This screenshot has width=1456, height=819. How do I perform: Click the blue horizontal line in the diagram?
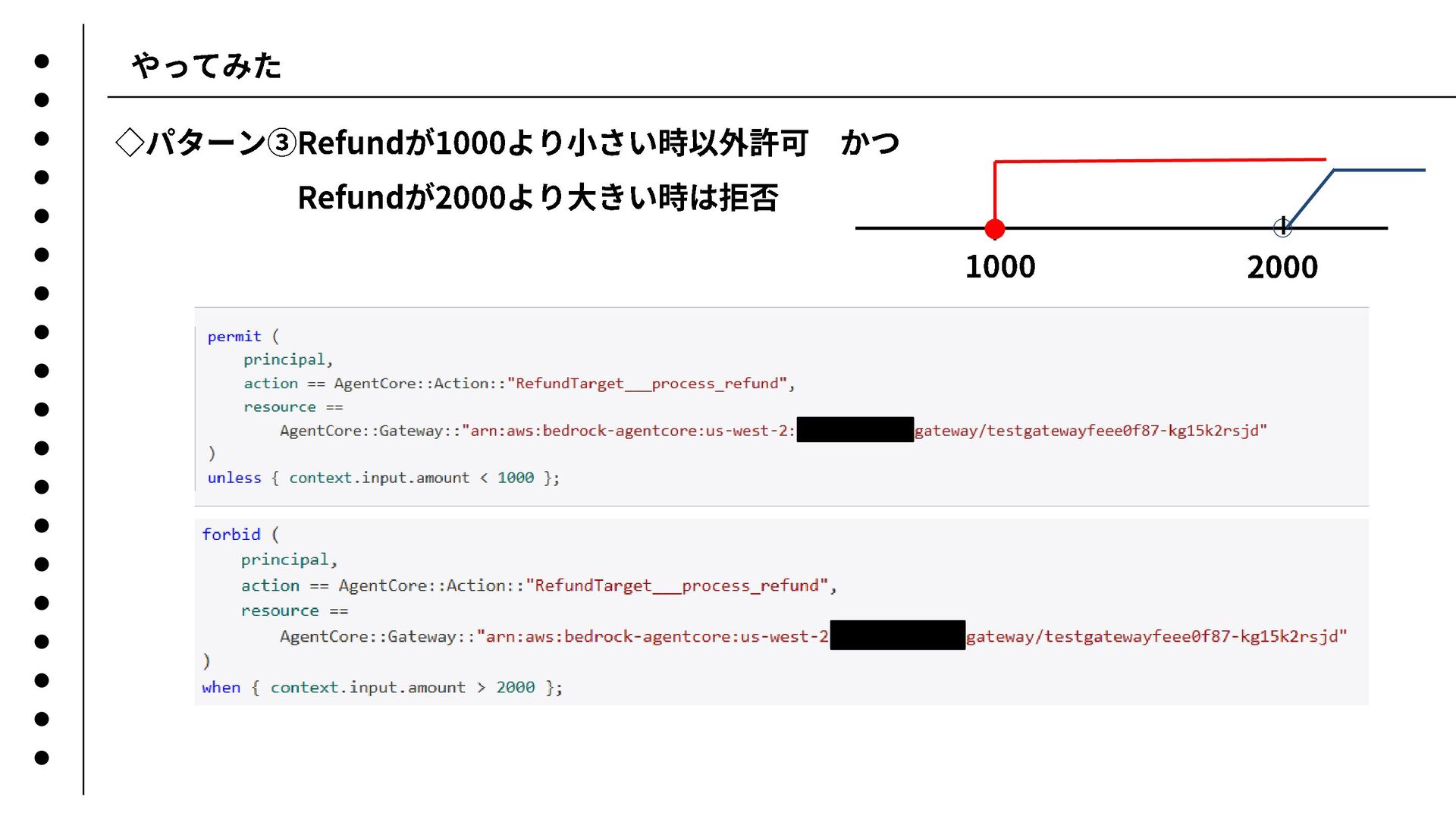[1379, 170]
